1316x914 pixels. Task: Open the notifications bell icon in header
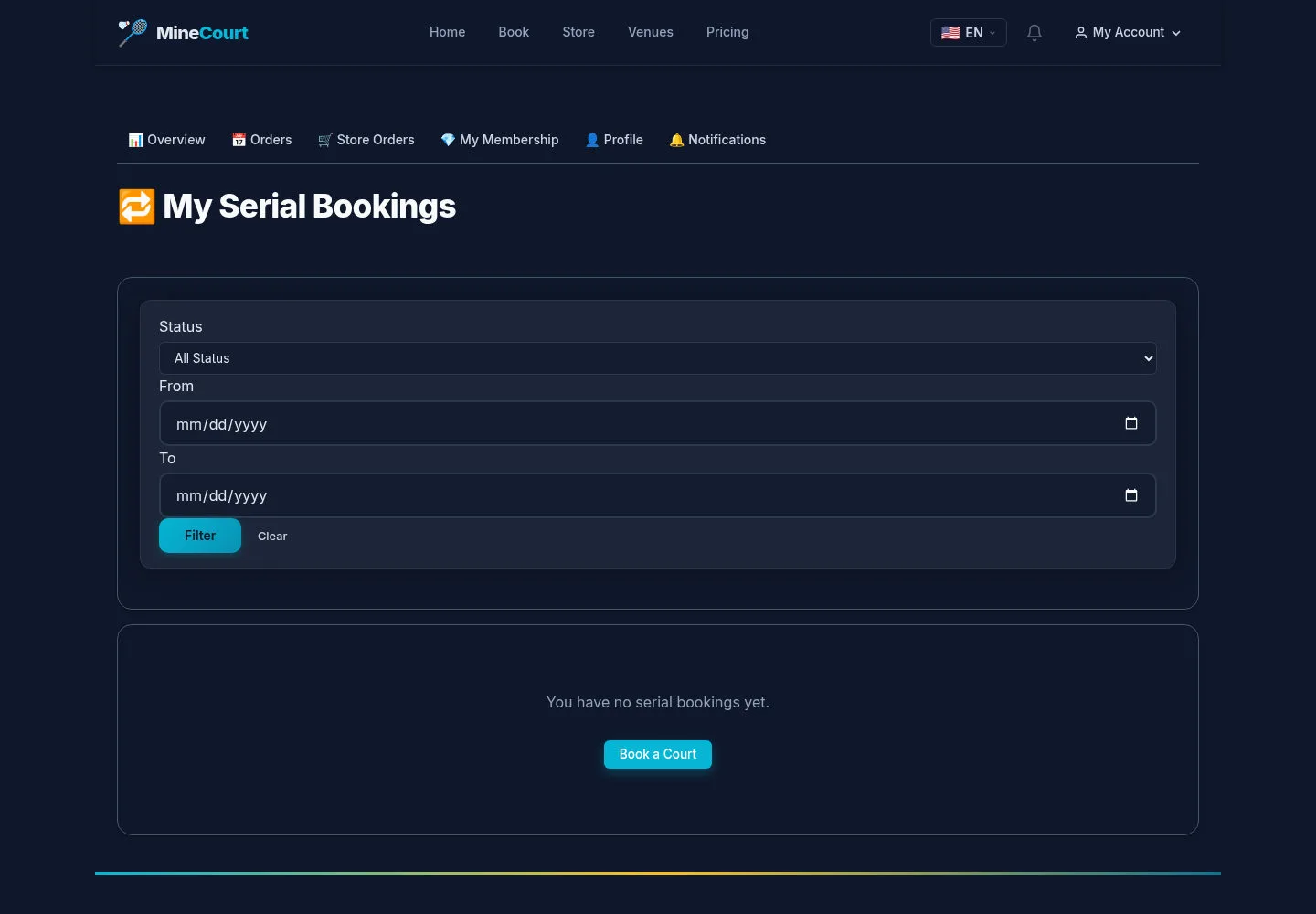click(1035, 33)
